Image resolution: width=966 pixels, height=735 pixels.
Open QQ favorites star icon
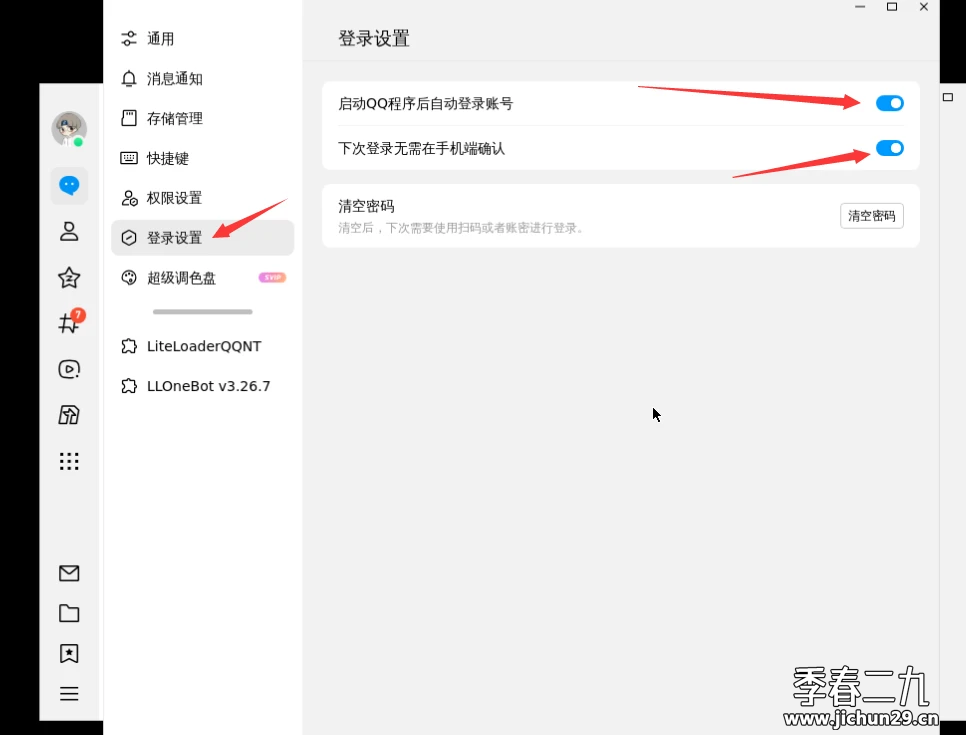pos(69,277)
